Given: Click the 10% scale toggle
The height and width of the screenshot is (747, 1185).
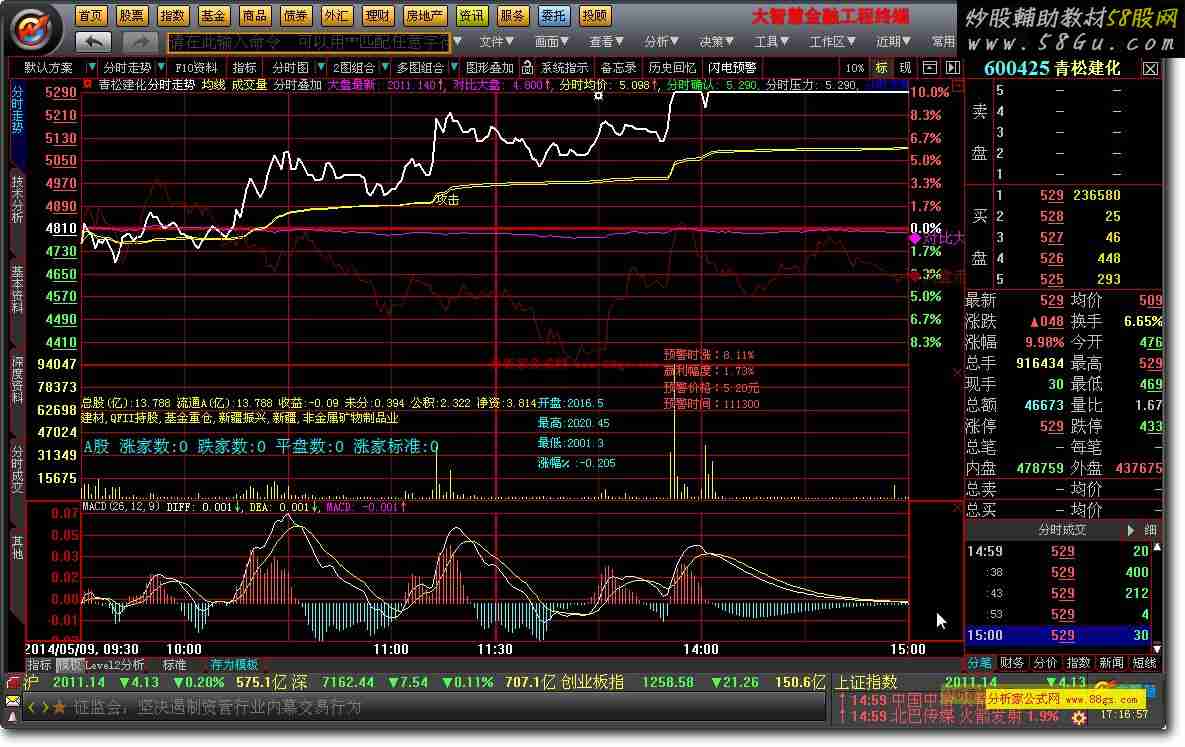Looking at the screenshot, I should click(x=855, y=68).
